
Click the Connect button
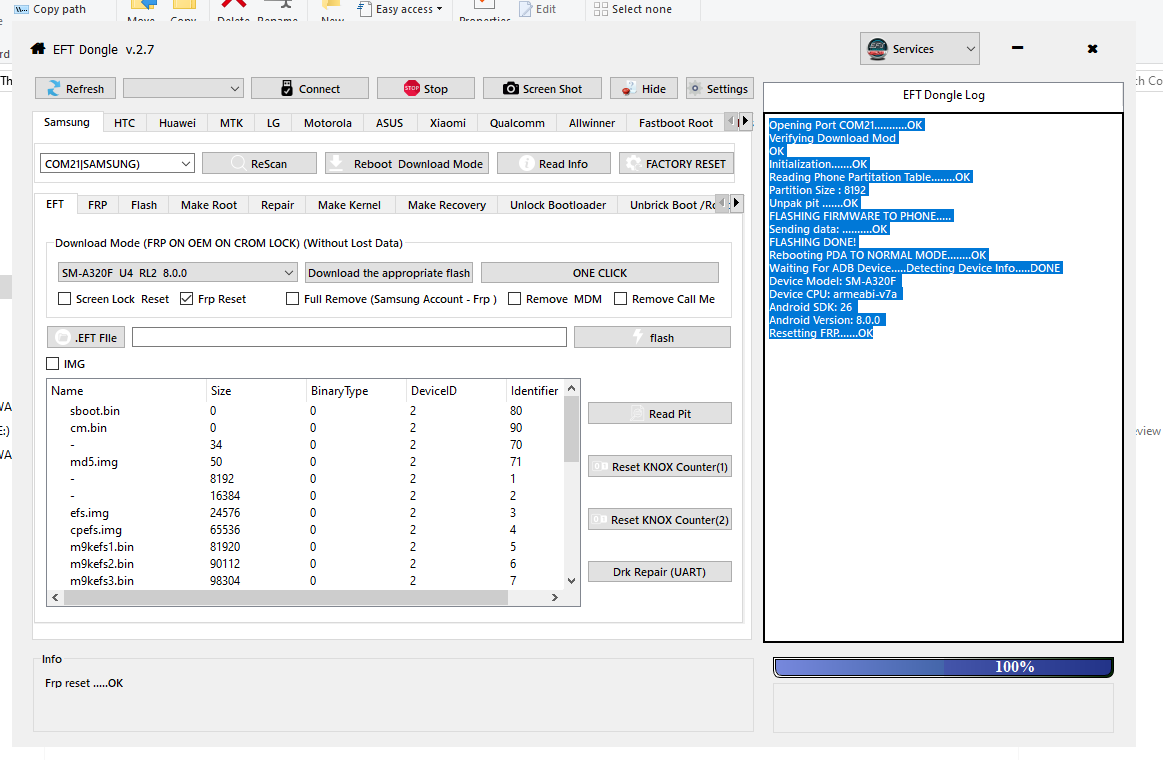coord(309,88)
